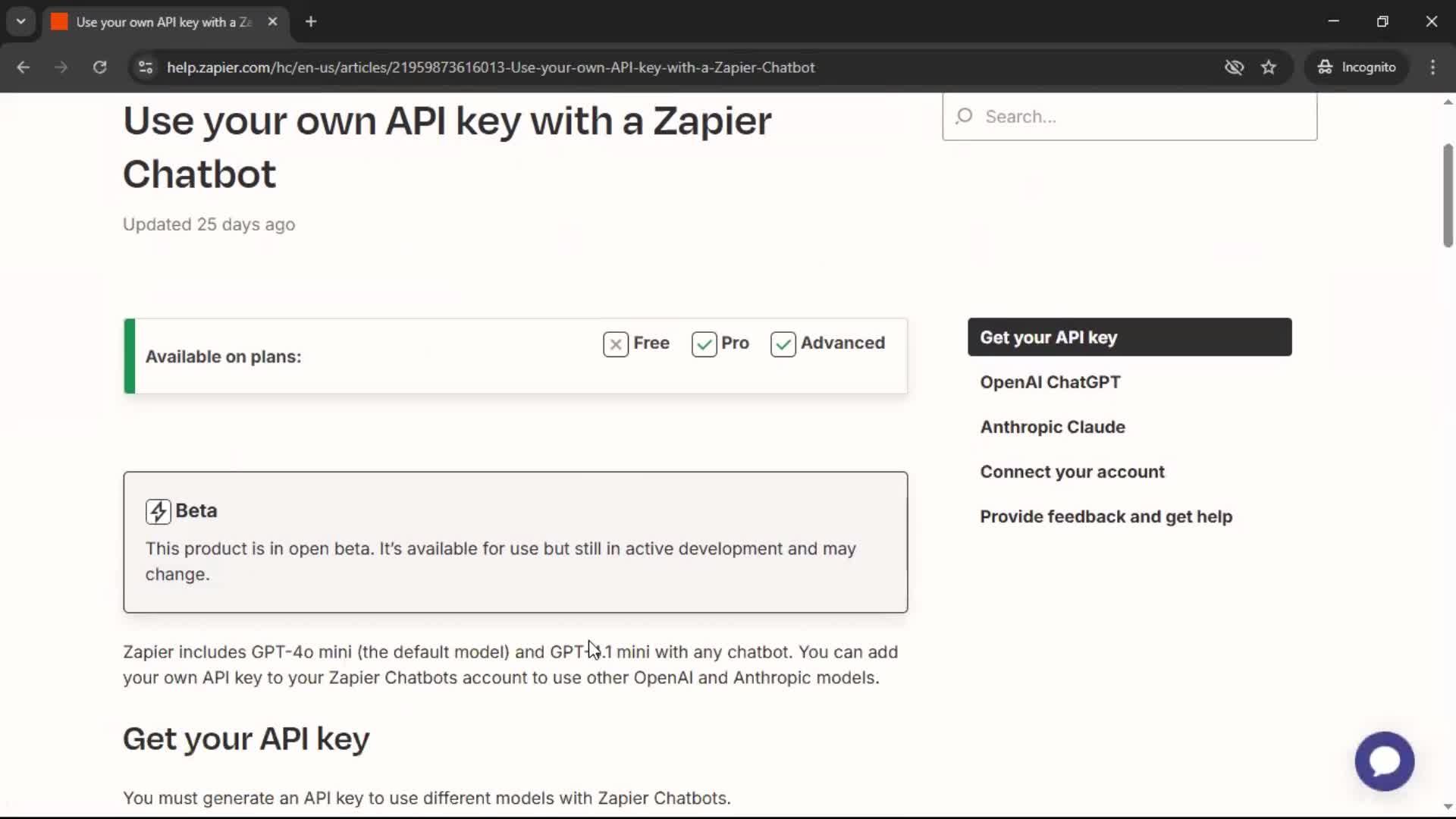Screen dimensions: 1456x819
Task: Click the browser forward arrow
Action: 61,67
